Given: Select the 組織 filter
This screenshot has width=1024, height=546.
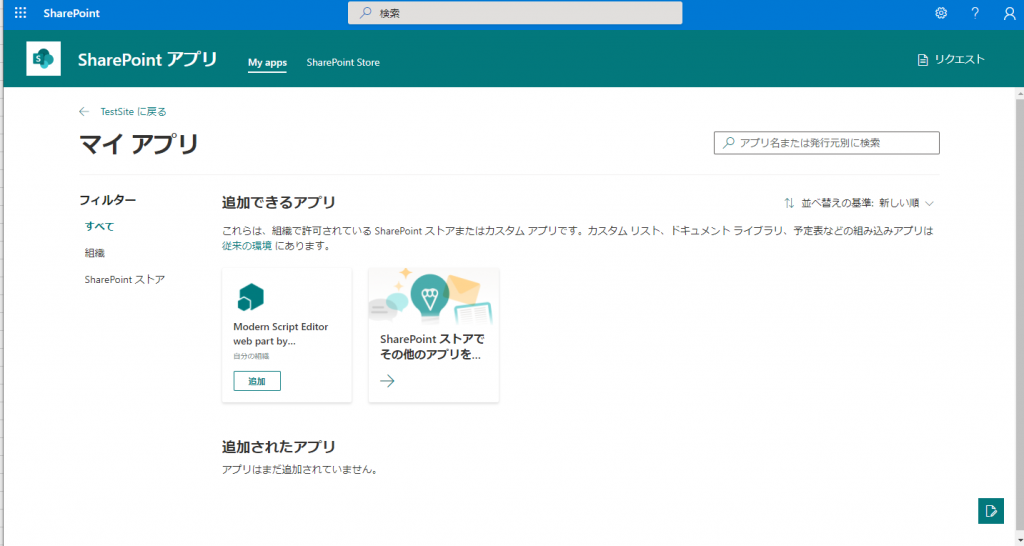Looking at the screenshot, I should [x=95, y=253].
